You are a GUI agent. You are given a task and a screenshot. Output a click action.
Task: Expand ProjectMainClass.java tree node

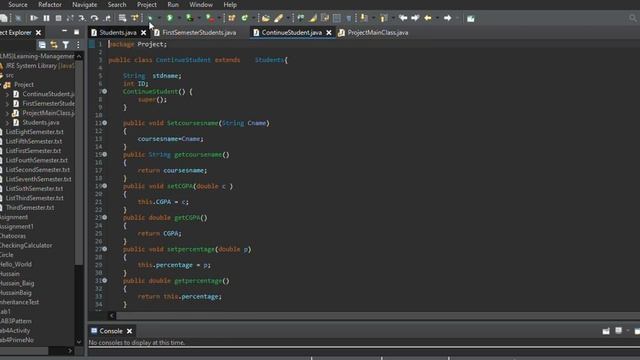click(7, 113)
